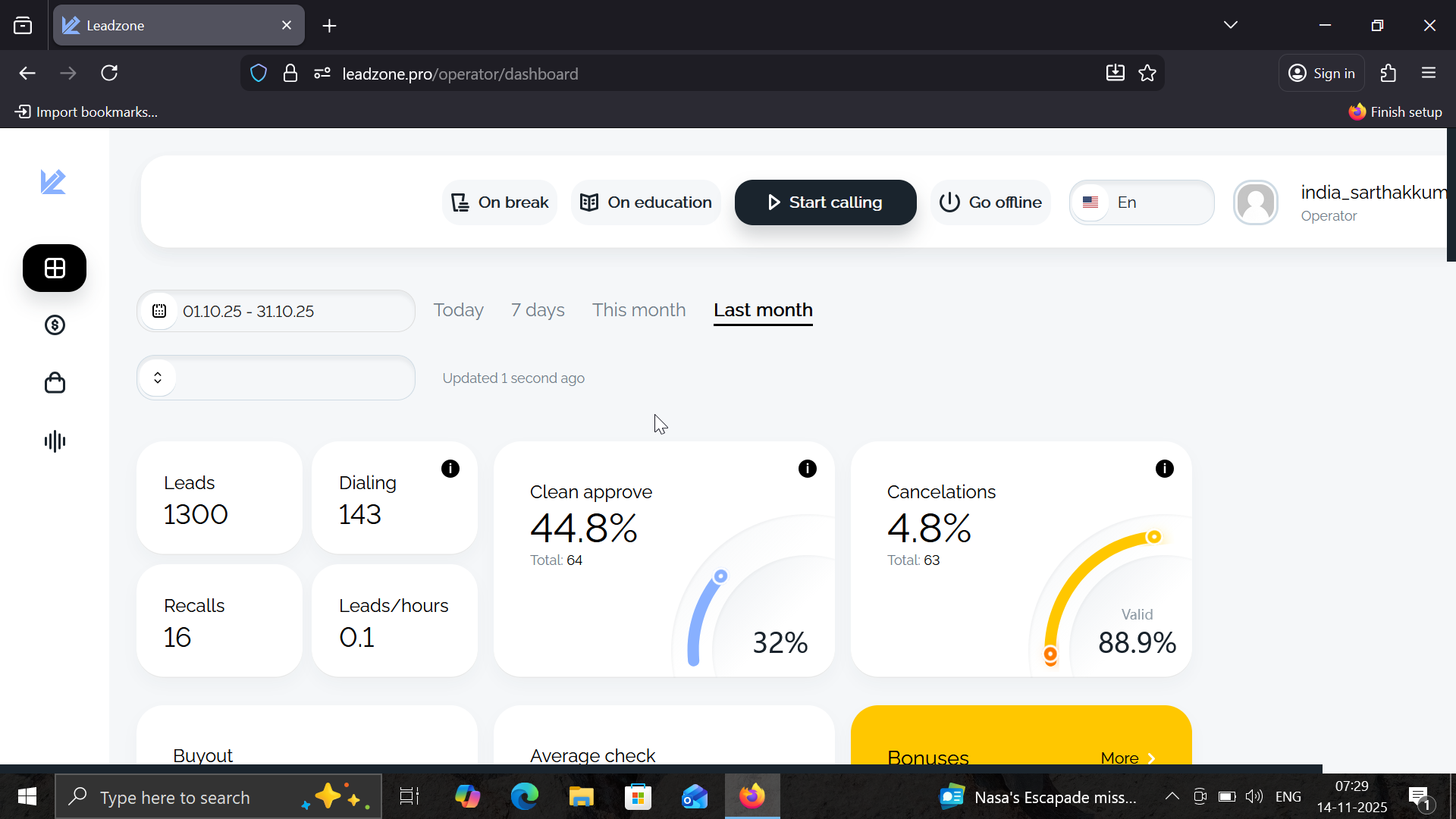Click the Leadzone logo in sidebar
Image resolution: width=1456 pixels, height=819 pixels.
(53, 182)
